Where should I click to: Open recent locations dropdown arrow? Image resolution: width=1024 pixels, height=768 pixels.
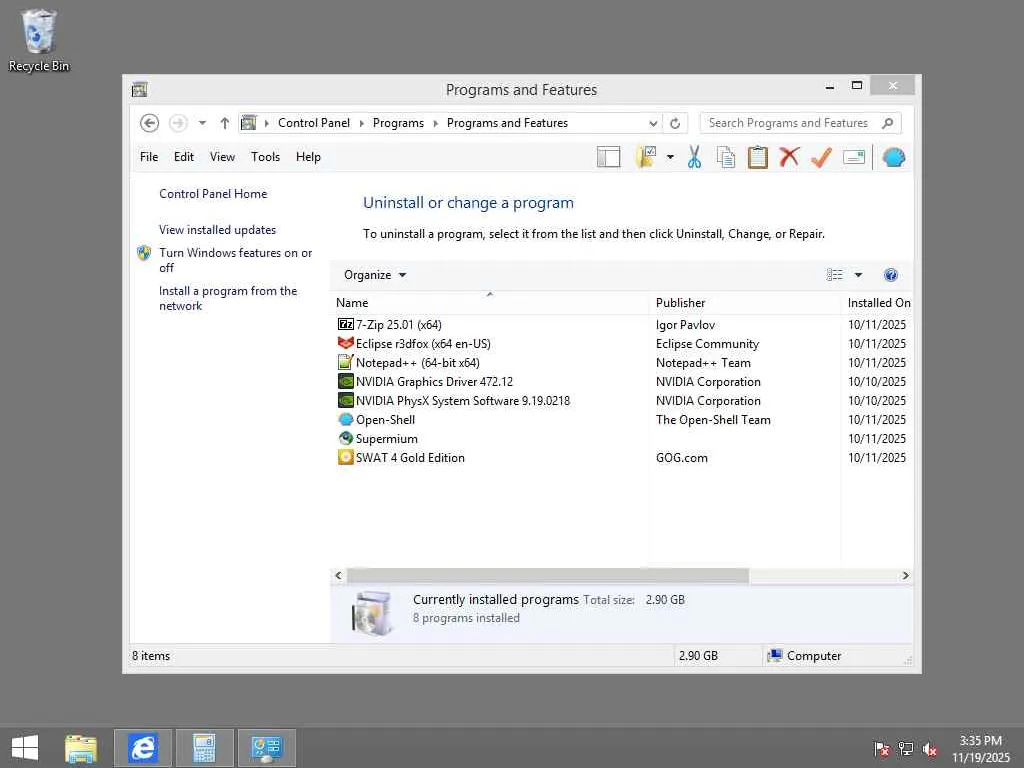point(202,123)
